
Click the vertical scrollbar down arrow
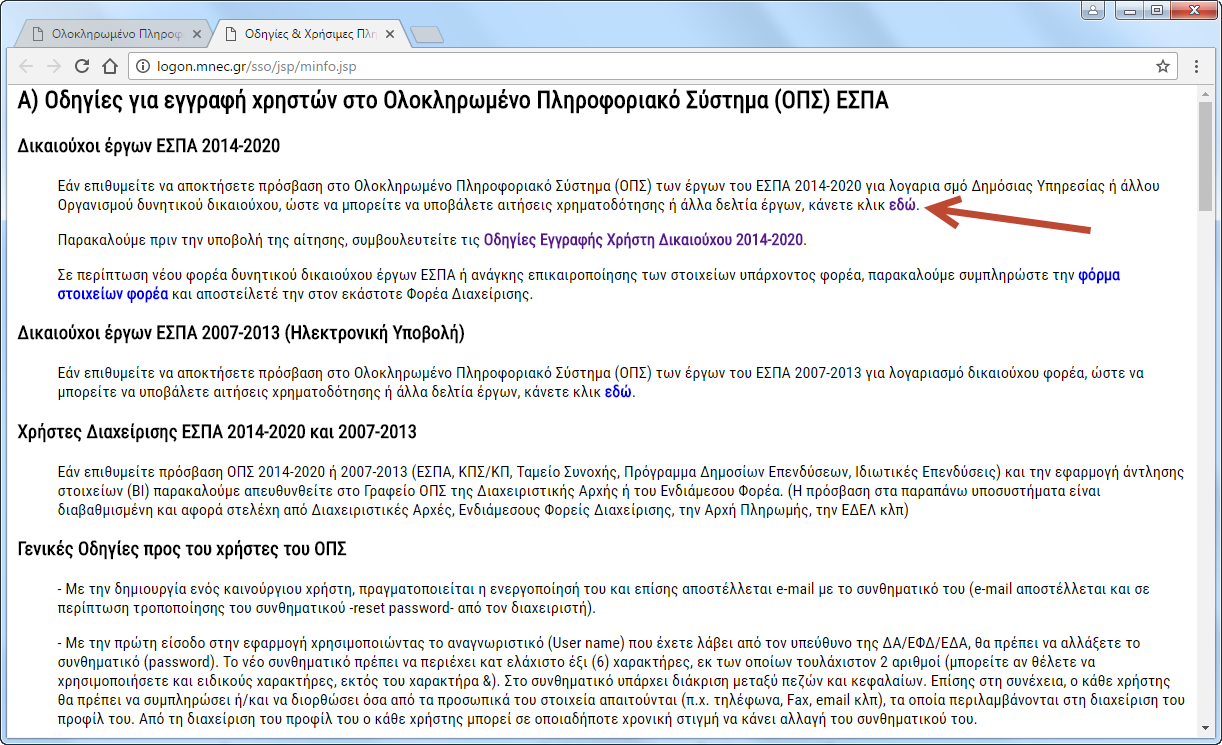tap(1204, 736)
